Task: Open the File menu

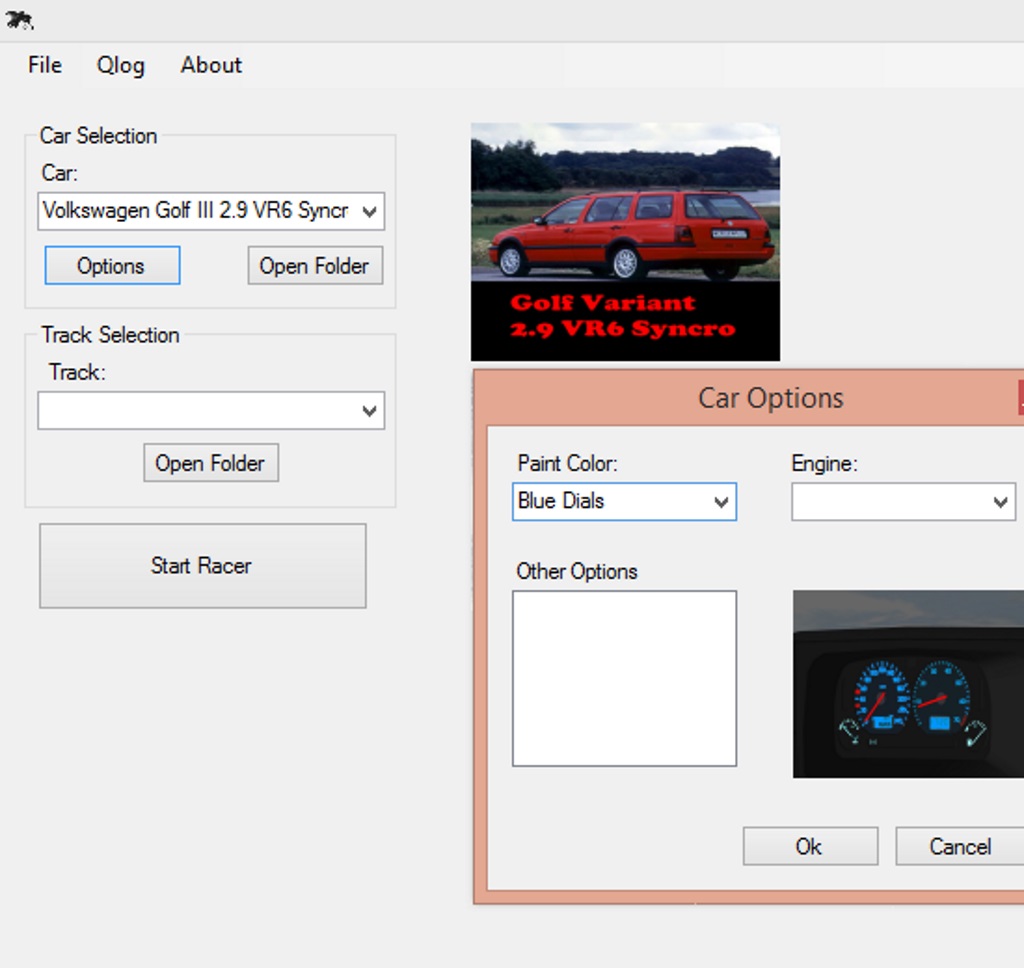Action: tap(45, 65)
